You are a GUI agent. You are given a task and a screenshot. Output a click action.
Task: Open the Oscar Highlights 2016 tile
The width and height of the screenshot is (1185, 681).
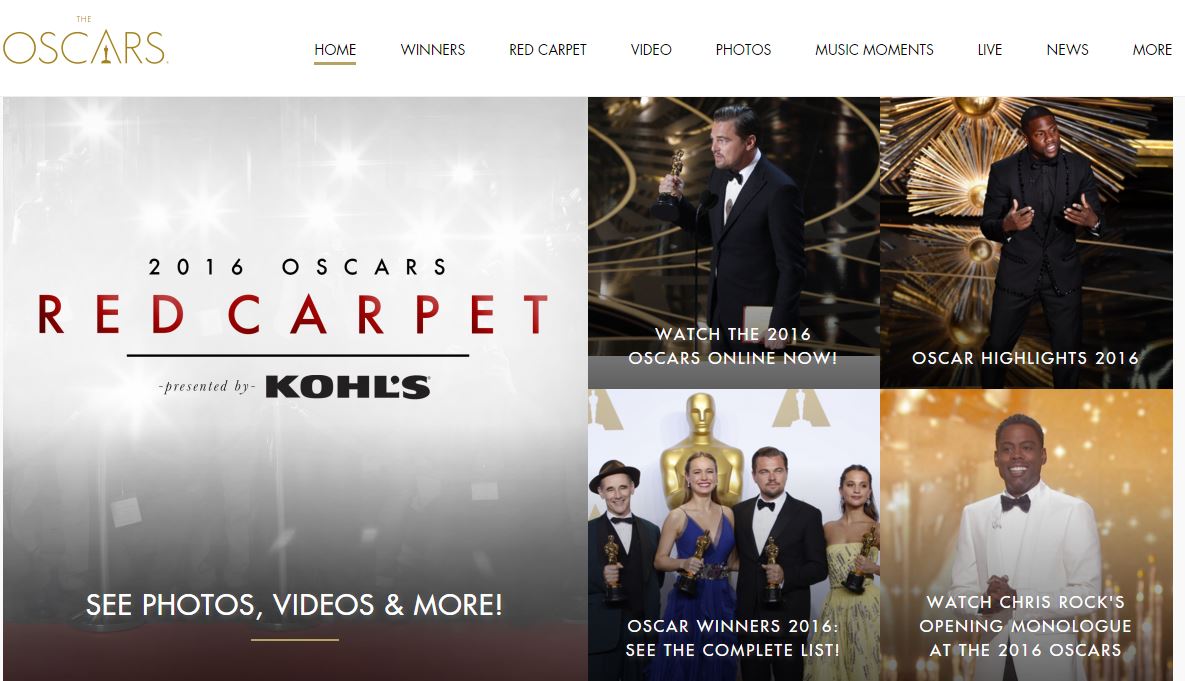1026,243
